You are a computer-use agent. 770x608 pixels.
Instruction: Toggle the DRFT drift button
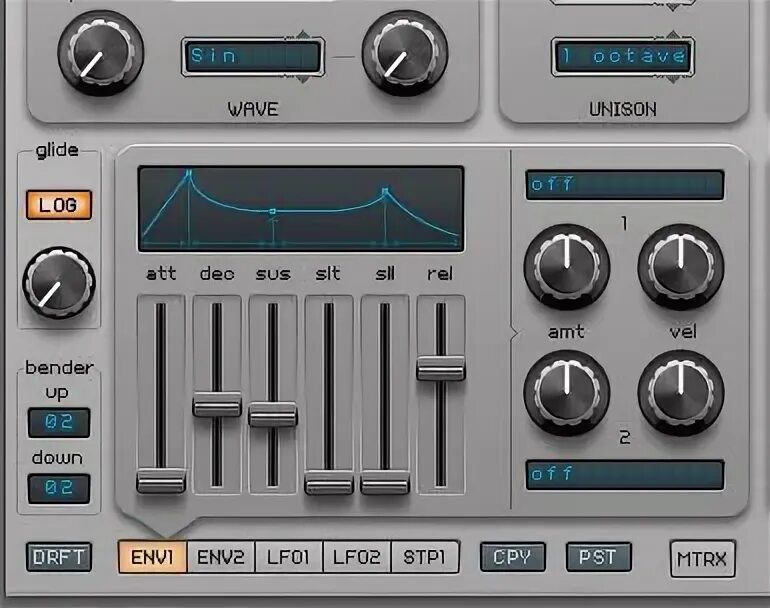click(59, 557)
